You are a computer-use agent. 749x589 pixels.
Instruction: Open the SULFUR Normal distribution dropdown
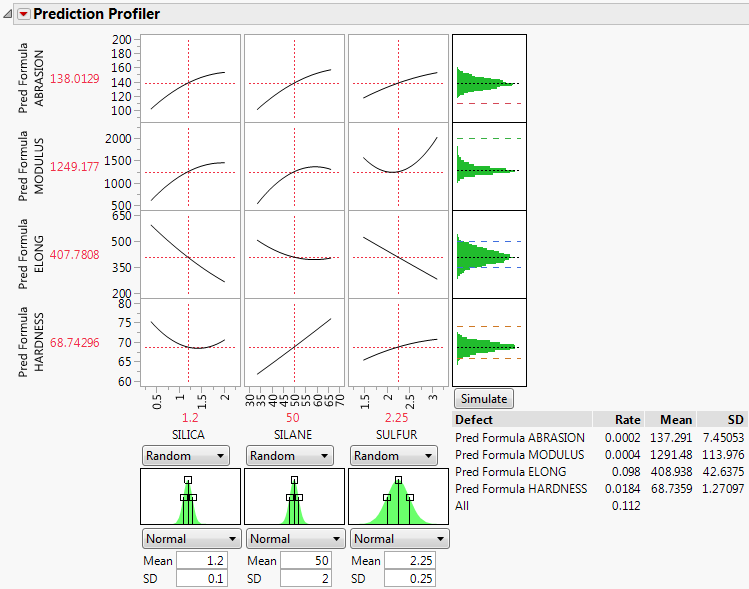click(396, 538)
